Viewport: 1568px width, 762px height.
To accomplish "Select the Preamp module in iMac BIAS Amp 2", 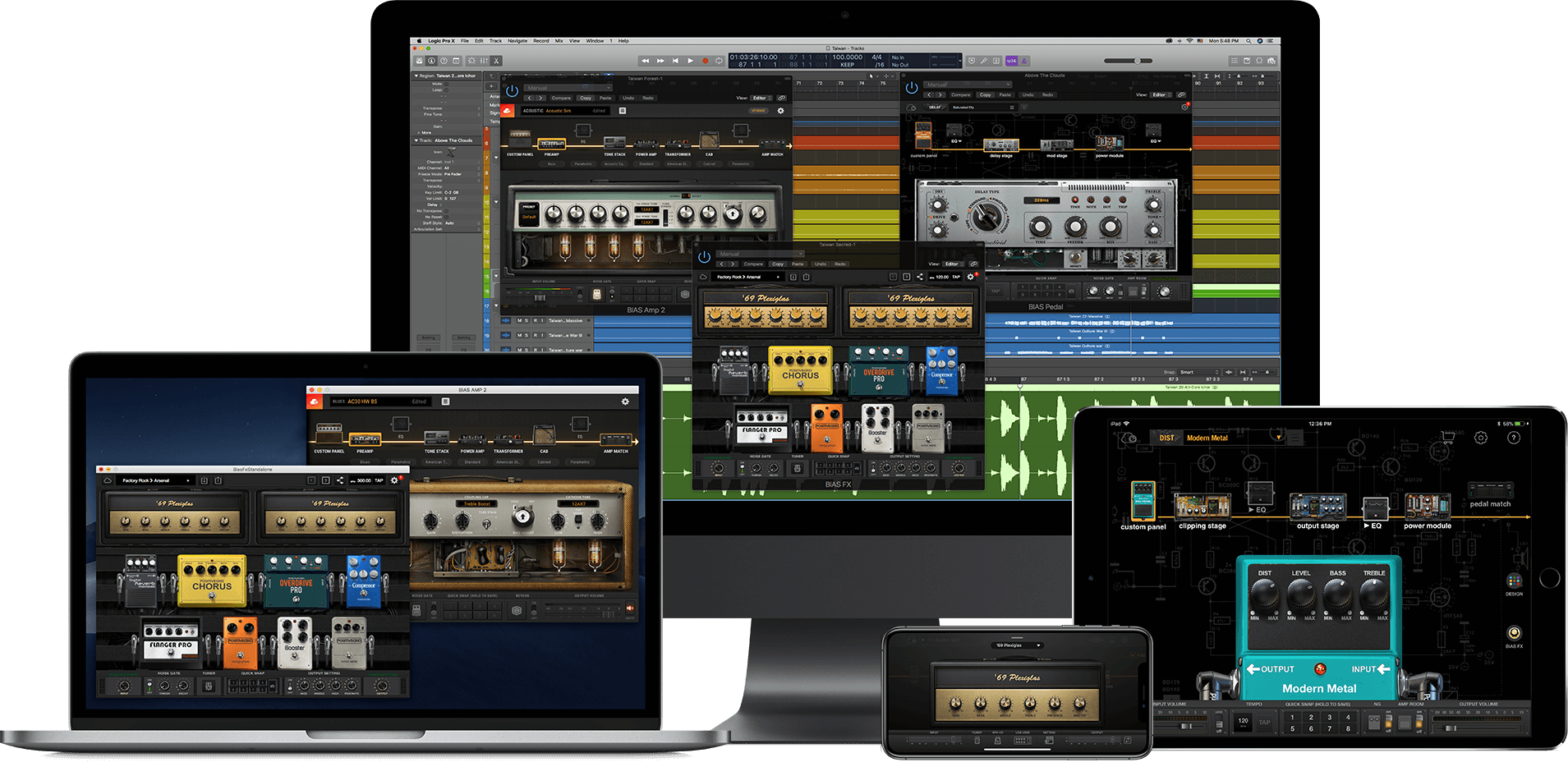I will (551, 145).
